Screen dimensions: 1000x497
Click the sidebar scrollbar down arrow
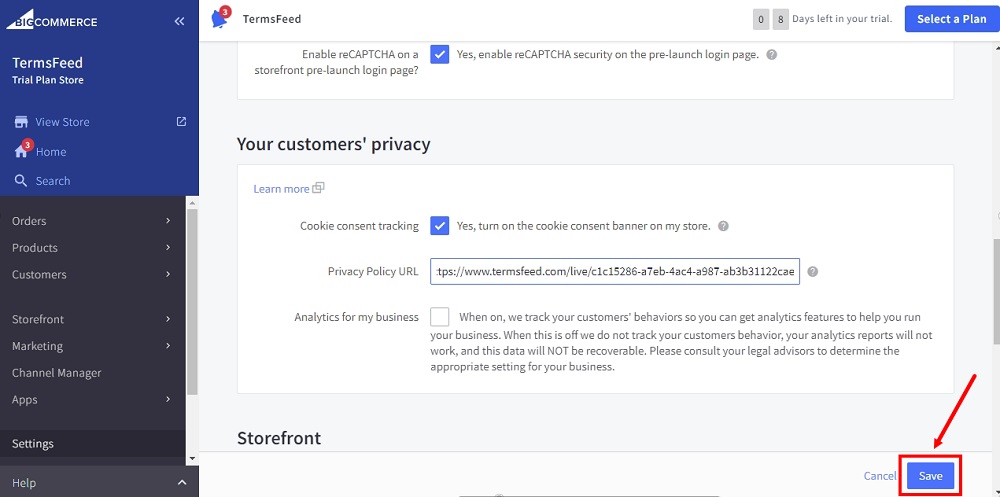pos(192,459)
